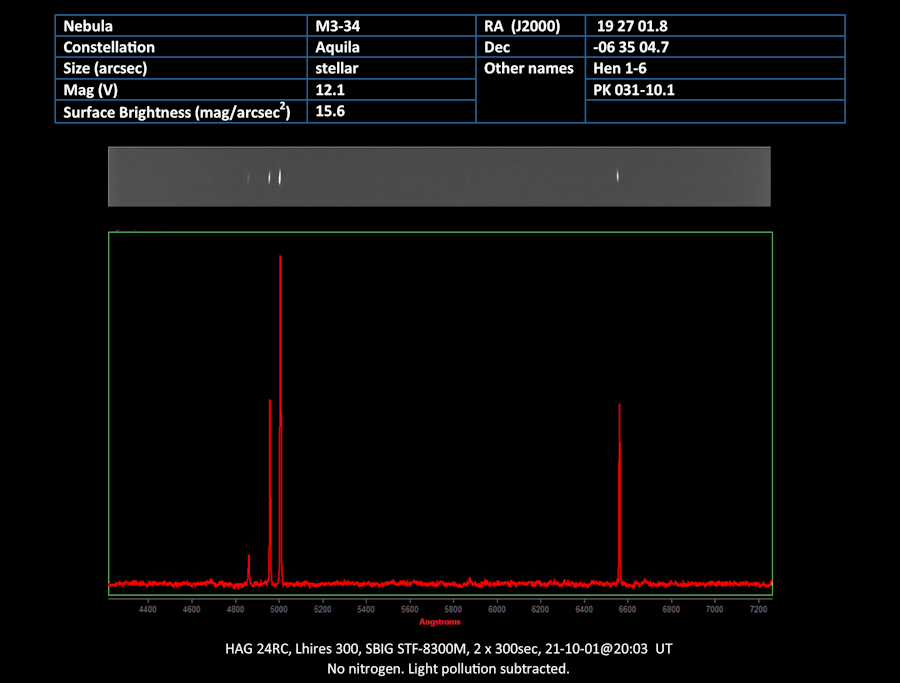Click the second tallest peak near 4960 Angstroms
The image size is (900, 683).
tap(270, 491)
